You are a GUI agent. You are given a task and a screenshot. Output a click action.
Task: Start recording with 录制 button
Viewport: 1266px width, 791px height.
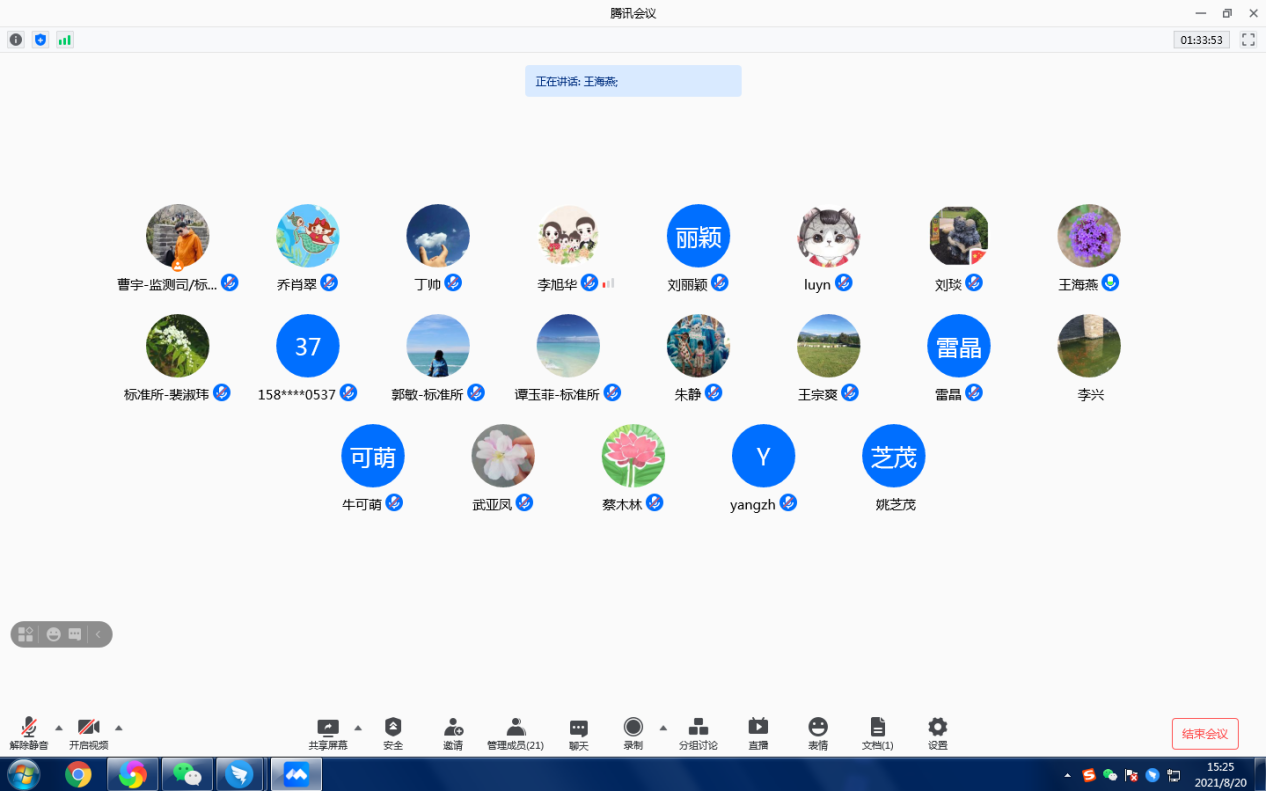coord(633,728)
